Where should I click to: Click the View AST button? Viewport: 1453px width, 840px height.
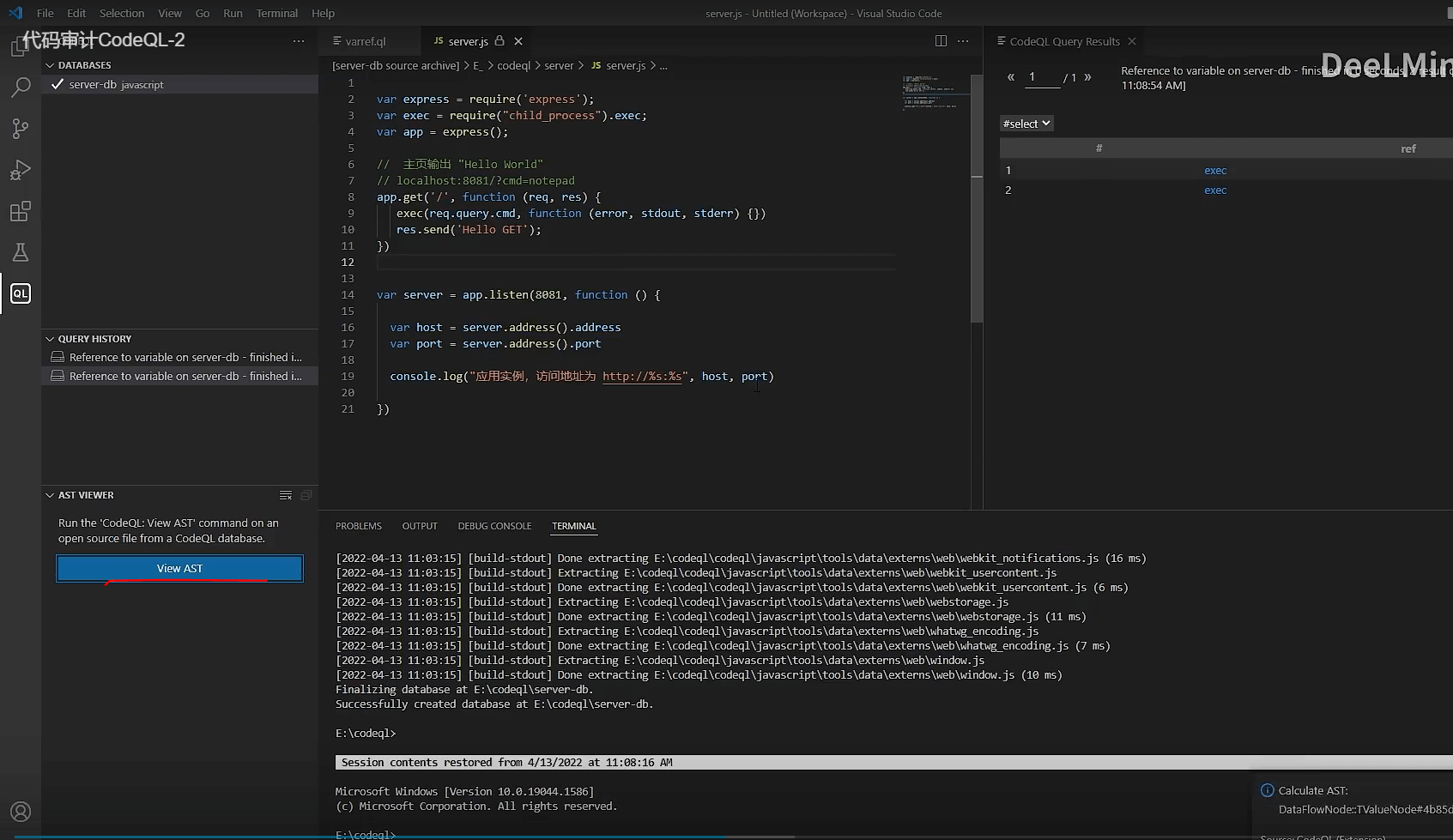tap(179, 568)
